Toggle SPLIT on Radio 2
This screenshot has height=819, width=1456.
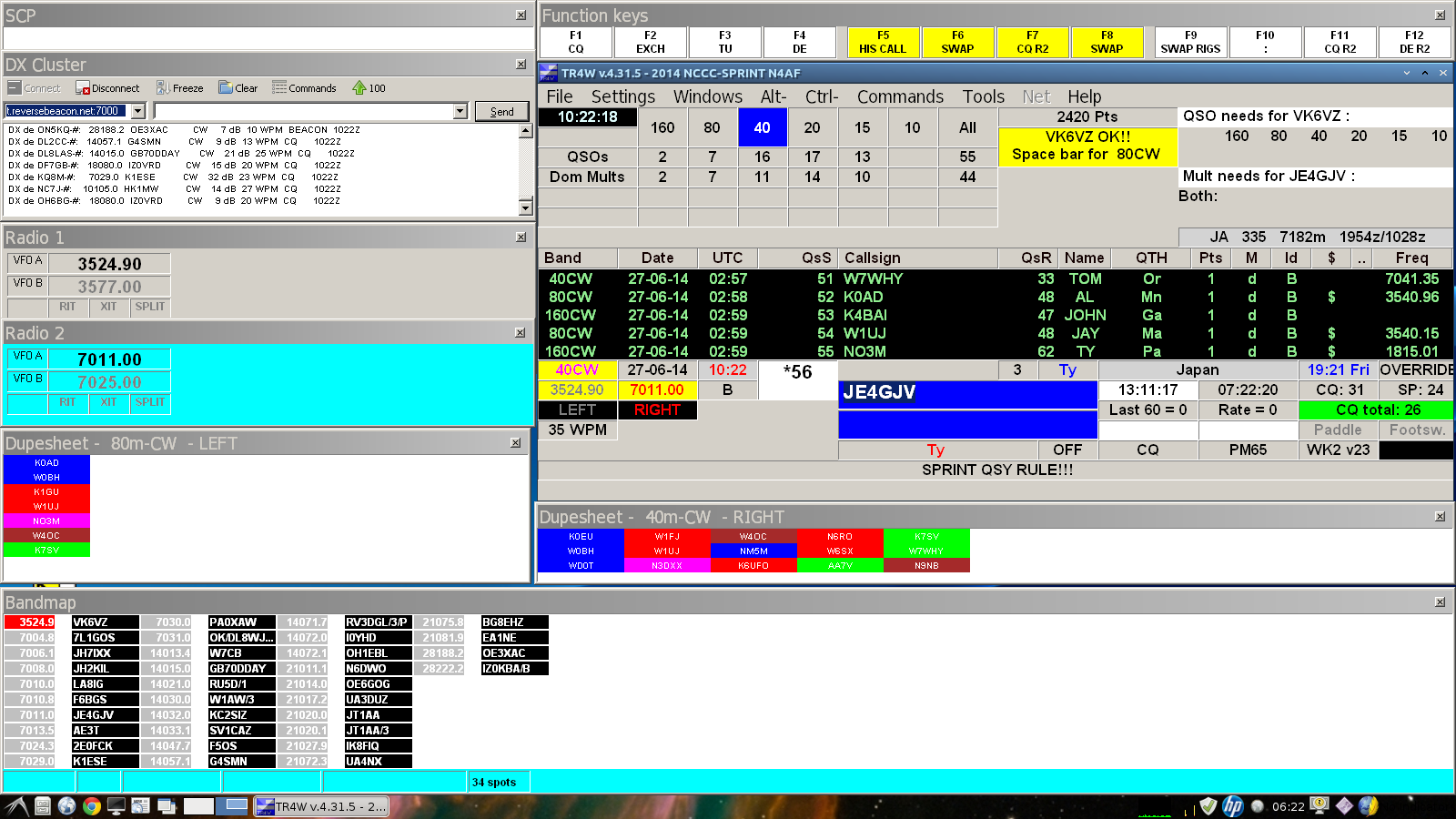(x=150, y=402)
